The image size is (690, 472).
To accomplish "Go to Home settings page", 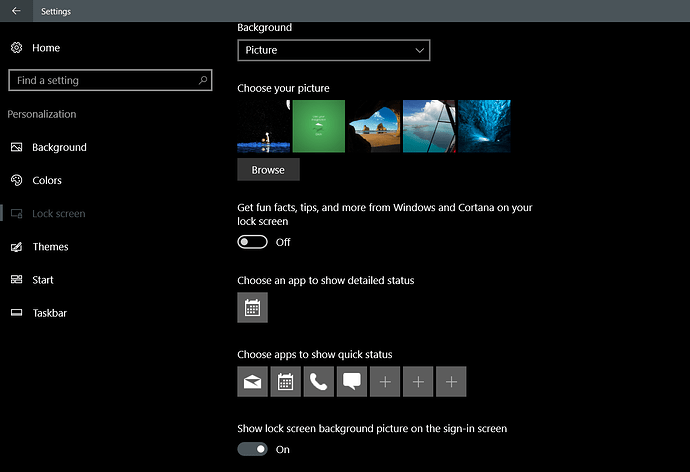I will point(45,48).
